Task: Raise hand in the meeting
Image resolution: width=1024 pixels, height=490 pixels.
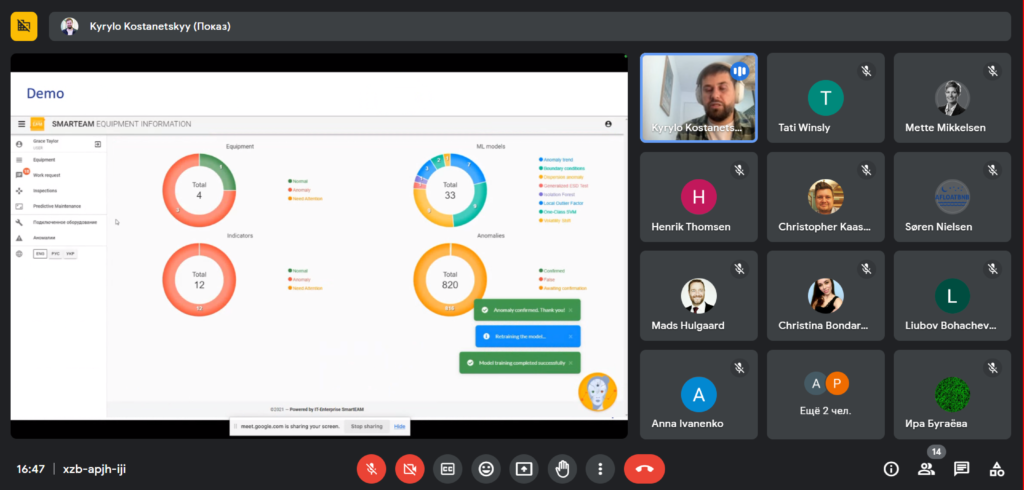Action: click(x=562, y=468)
